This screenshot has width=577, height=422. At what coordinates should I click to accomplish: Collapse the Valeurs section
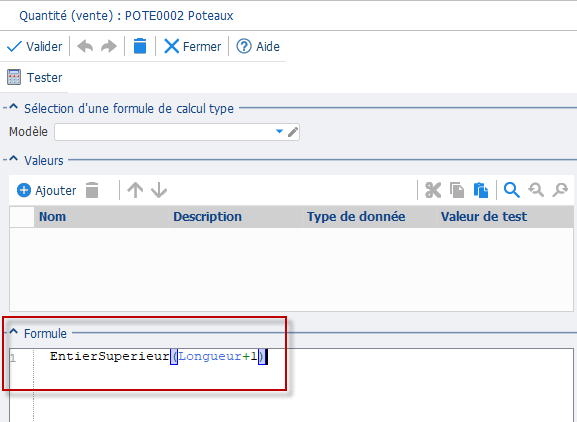pos(14,159)
